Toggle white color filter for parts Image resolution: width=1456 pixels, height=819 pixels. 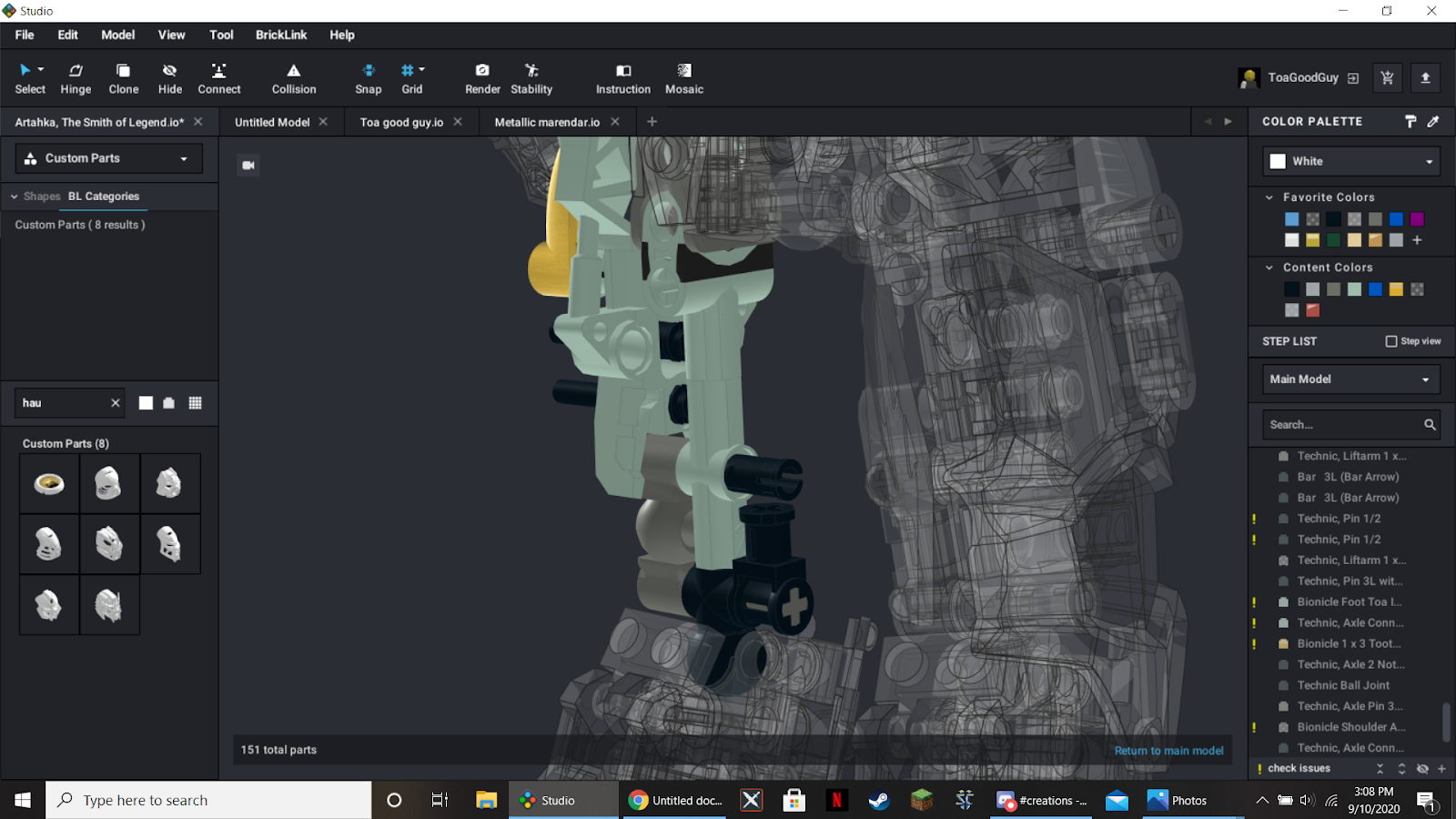point(146,403)
